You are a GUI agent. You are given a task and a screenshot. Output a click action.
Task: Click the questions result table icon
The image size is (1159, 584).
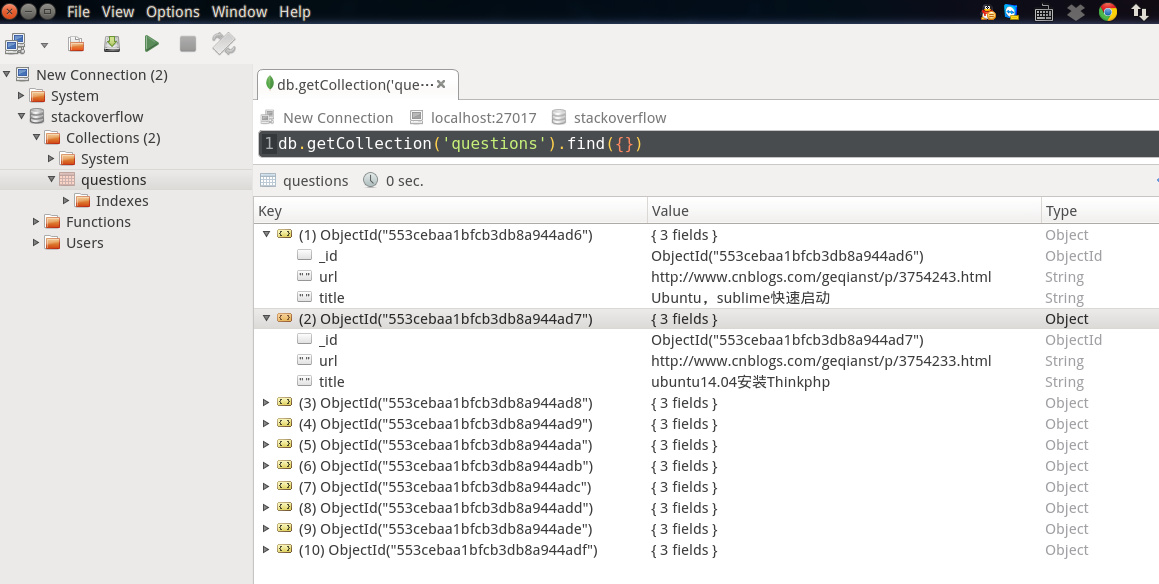(268, 180)
